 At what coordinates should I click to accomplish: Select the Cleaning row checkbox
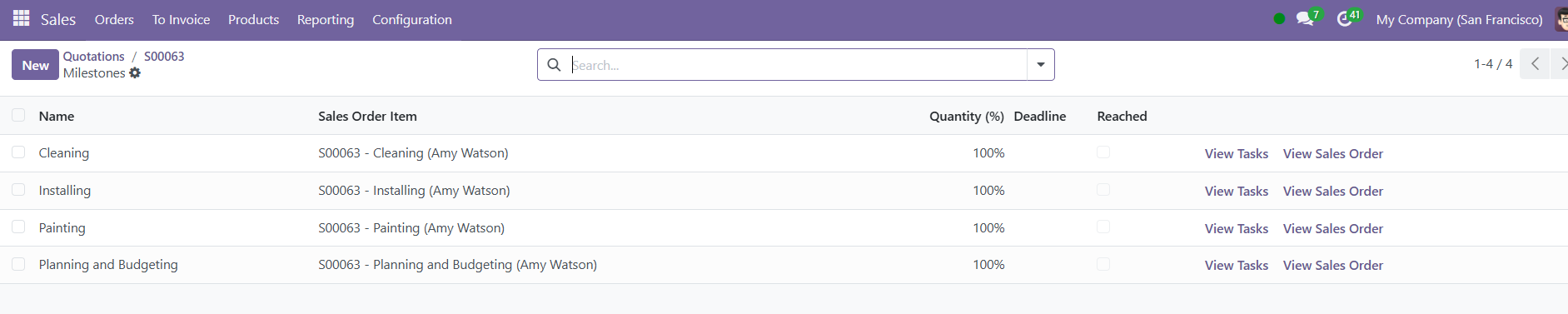pos(18,152)
